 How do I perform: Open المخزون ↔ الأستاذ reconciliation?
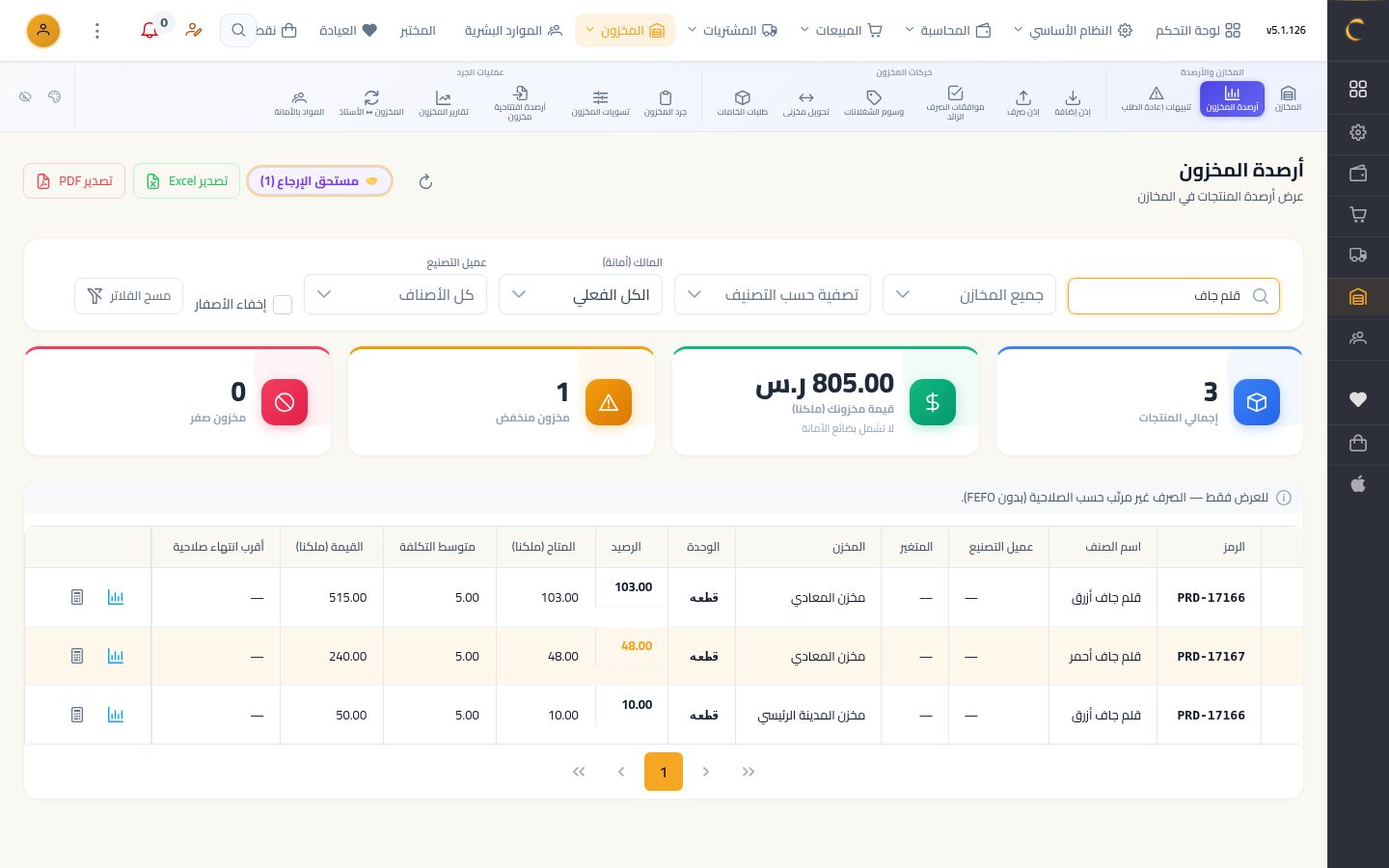click(x=371, y=102)
